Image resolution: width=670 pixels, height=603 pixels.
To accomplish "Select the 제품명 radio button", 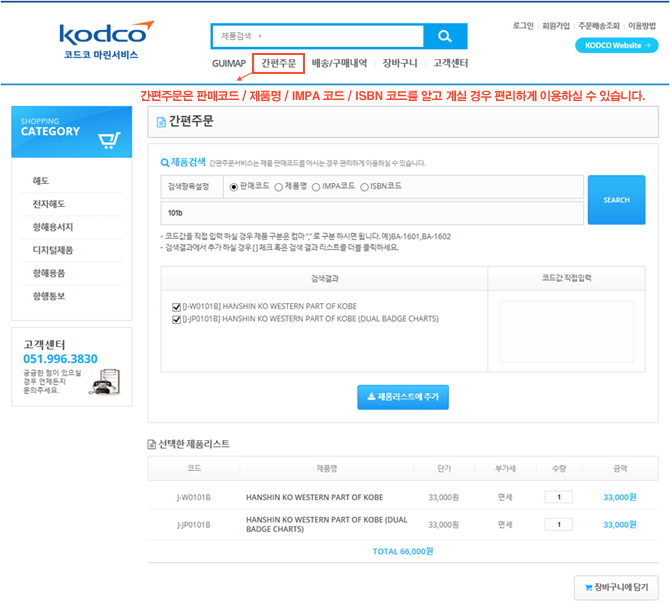I will 279,187.
